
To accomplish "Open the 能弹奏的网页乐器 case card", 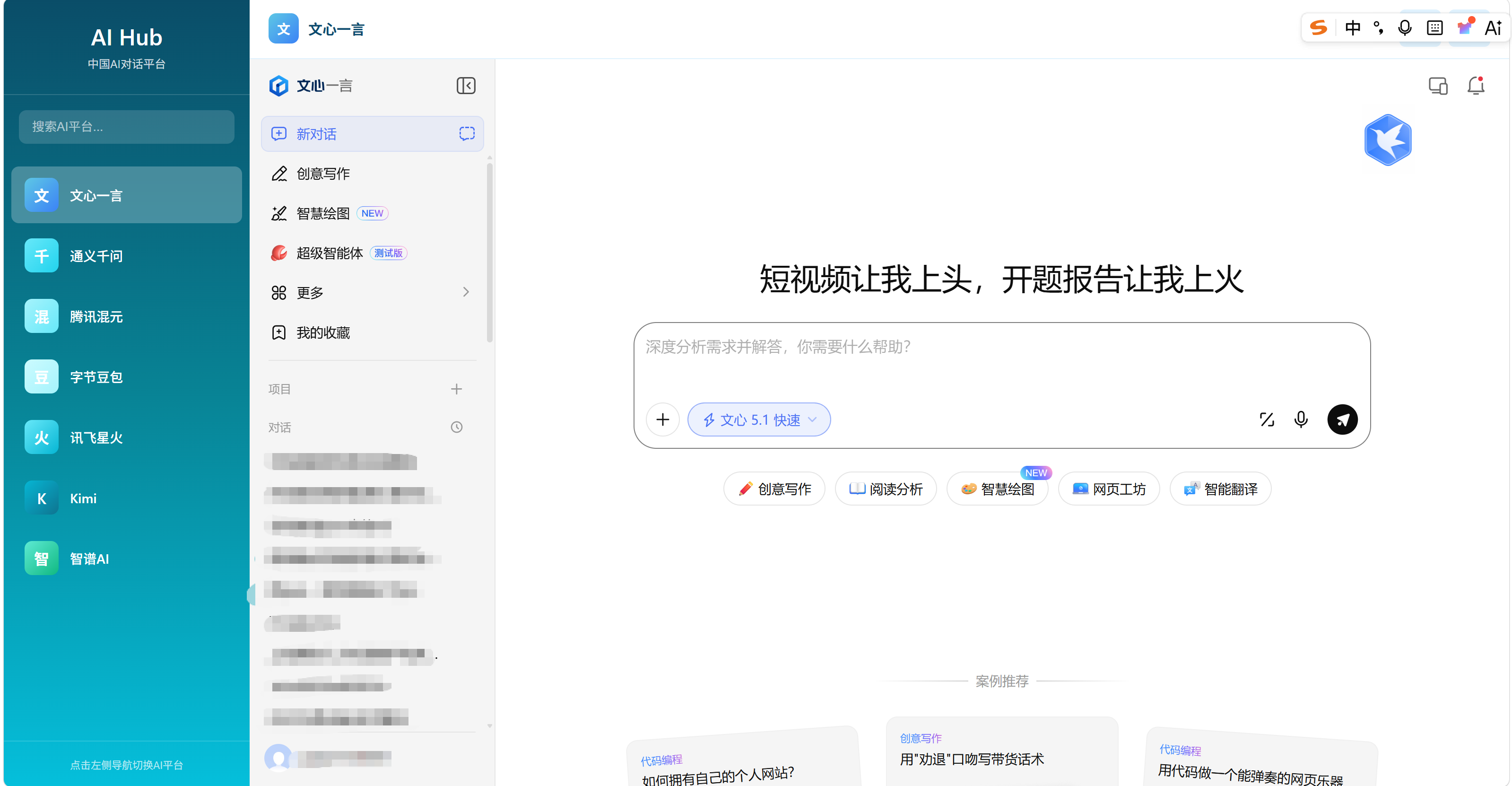I will [1261, 757].
